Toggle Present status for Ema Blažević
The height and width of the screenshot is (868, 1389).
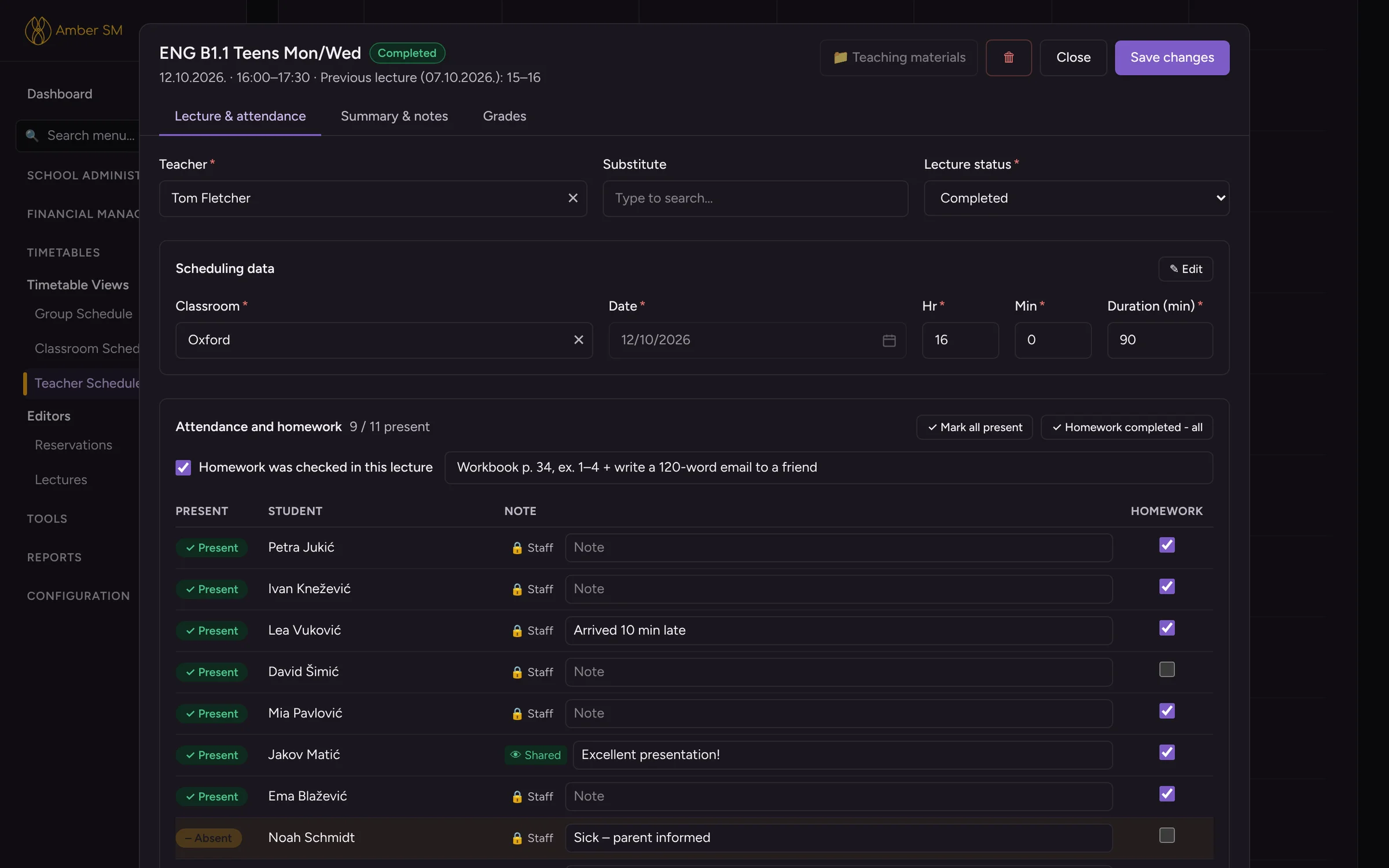[212, 796]
